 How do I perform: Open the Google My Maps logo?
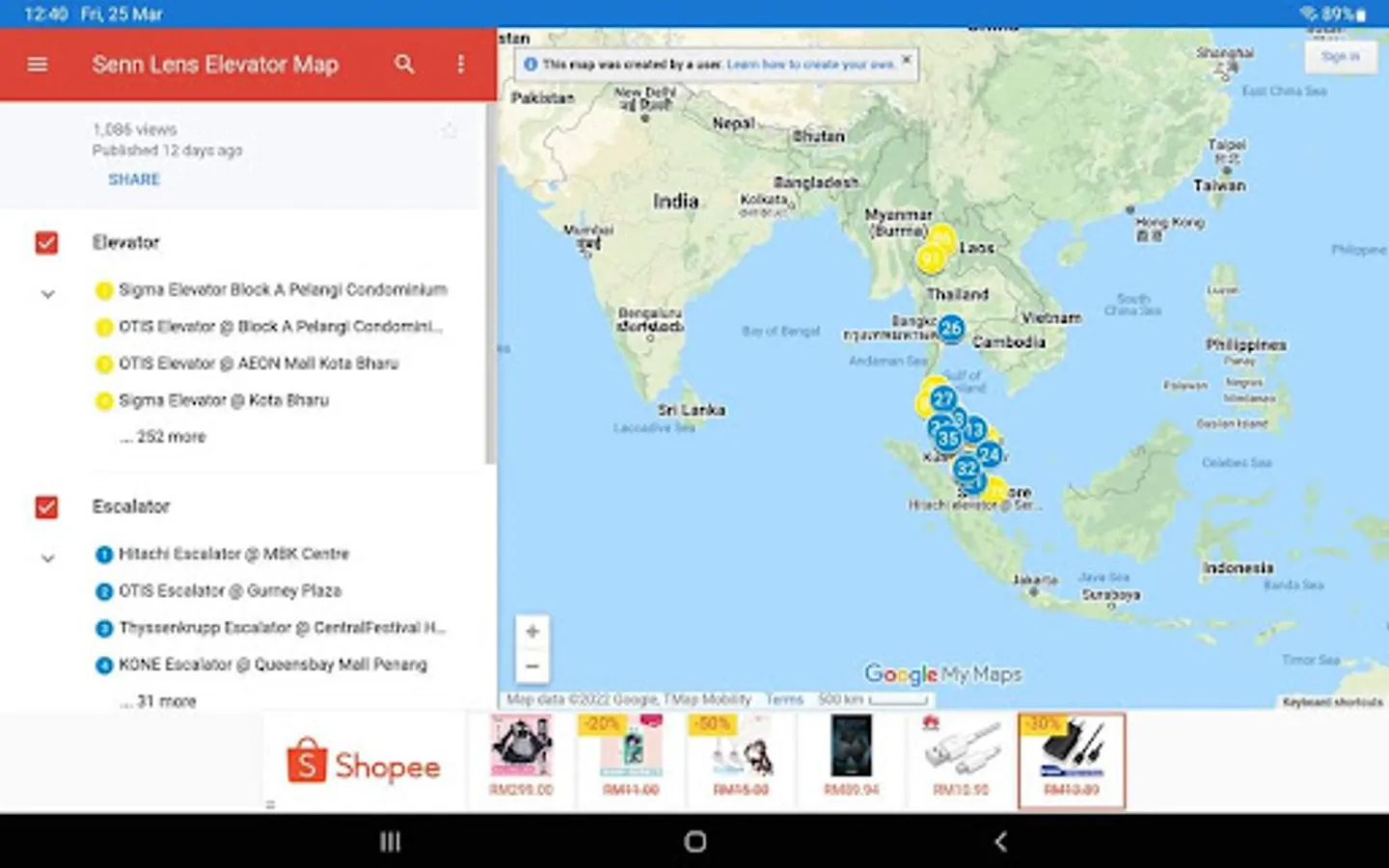(x=942, y=674)
